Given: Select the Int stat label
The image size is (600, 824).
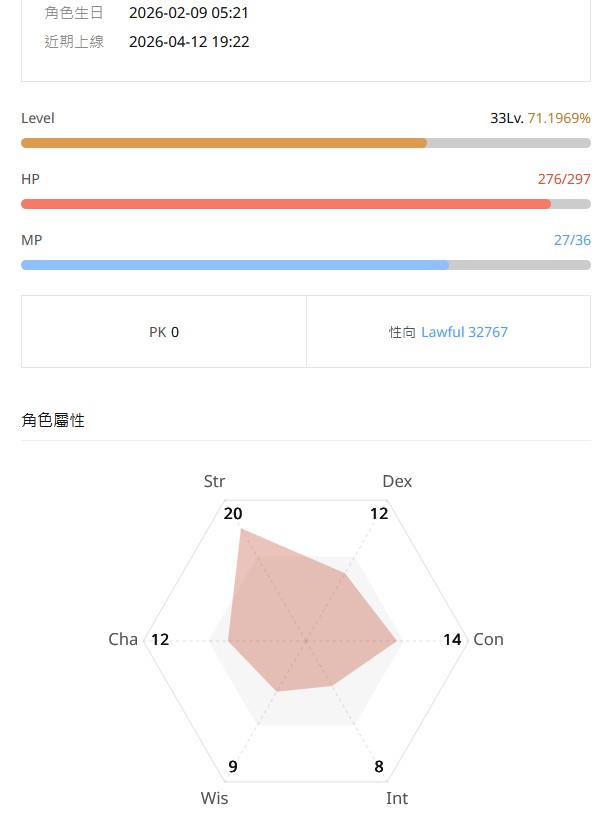Looking at the screenshot, I should [x=397, y=798].
